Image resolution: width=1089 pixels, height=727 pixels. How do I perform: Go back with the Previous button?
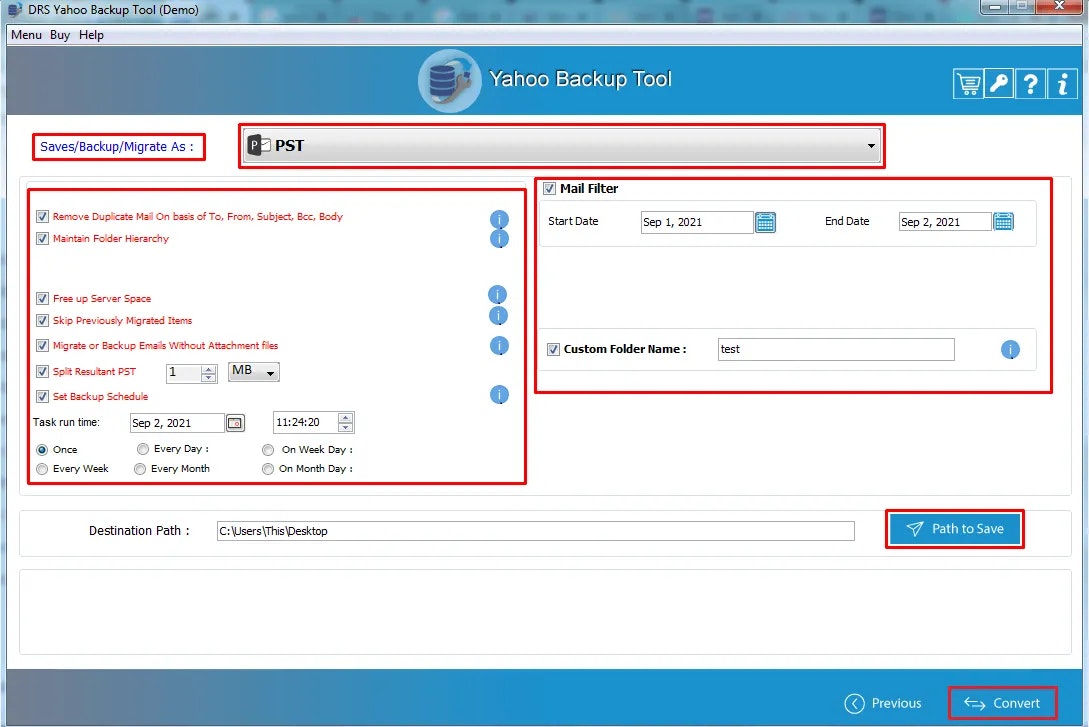883,703
